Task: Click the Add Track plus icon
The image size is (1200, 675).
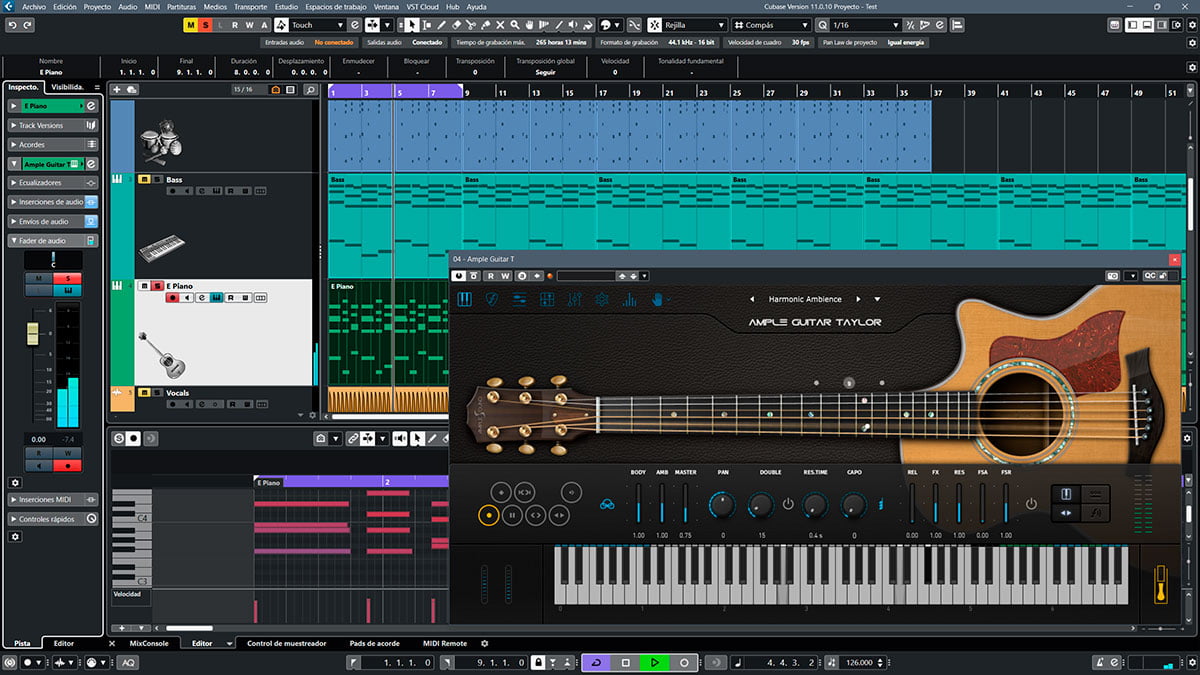Action: [117, 90]
